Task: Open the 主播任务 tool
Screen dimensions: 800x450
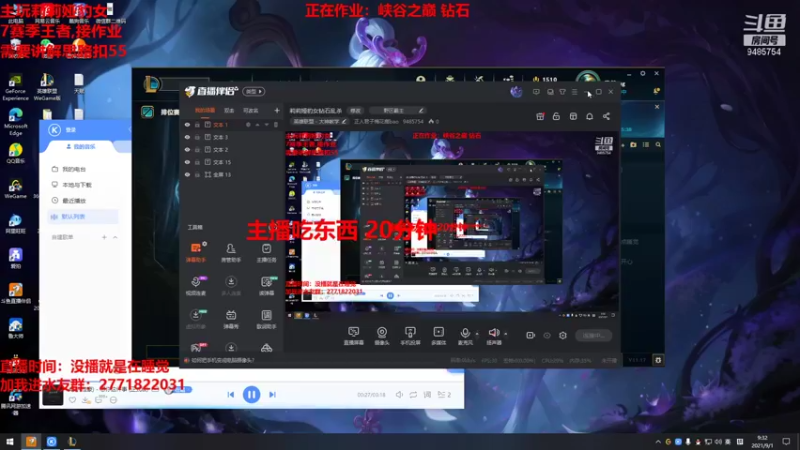Action: tap(266, 253)
